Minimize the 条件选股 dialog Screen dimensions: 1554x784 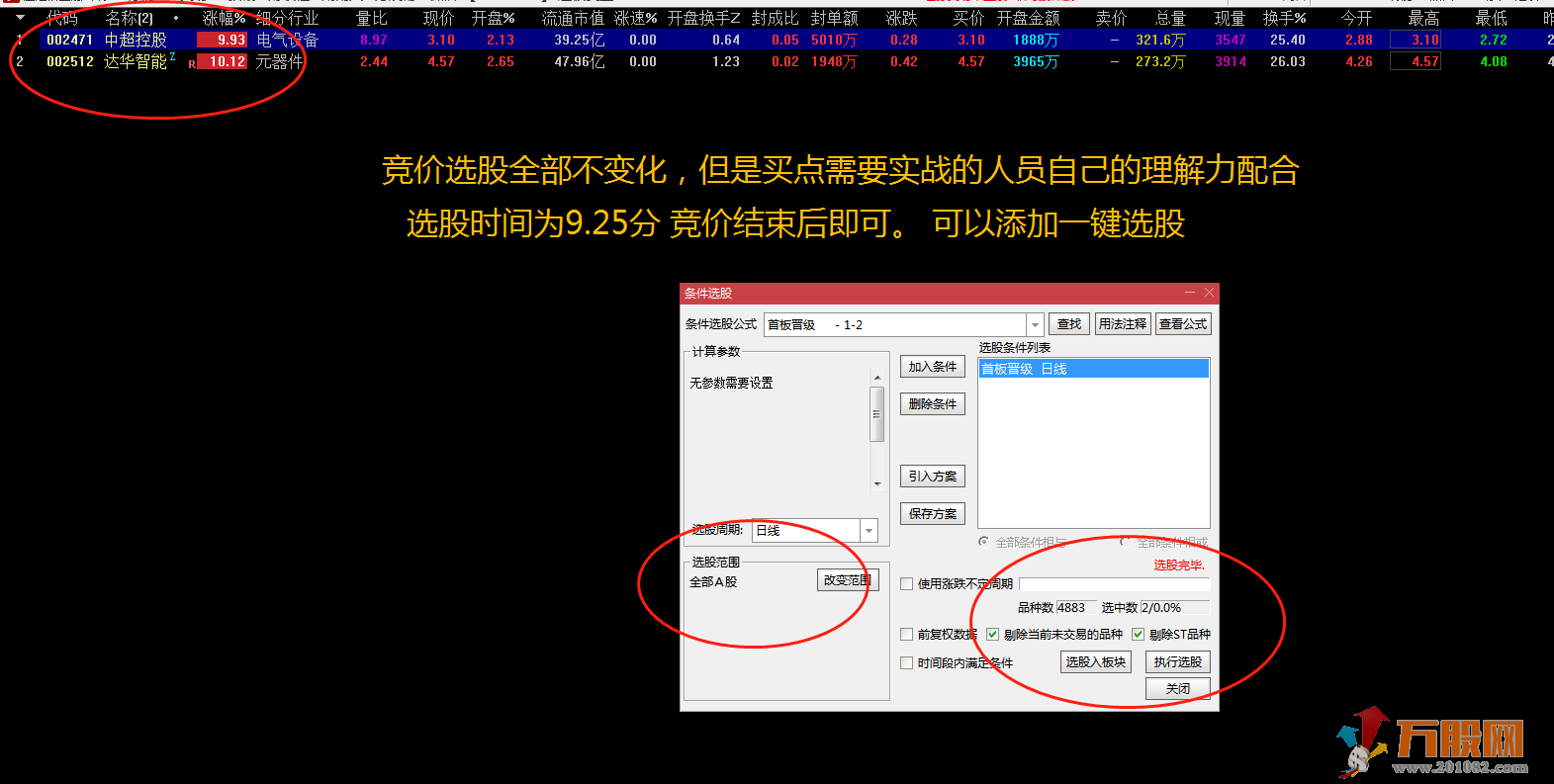(1190, 293)
